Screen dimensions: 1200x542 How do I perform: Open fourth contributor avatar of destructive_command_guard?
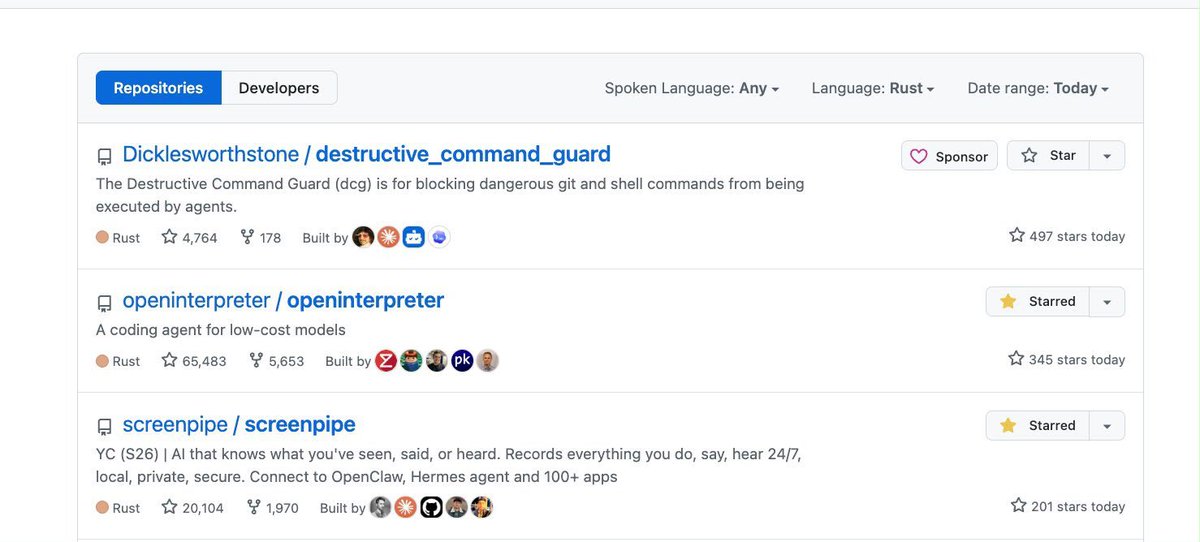click(x=440, y=237)
